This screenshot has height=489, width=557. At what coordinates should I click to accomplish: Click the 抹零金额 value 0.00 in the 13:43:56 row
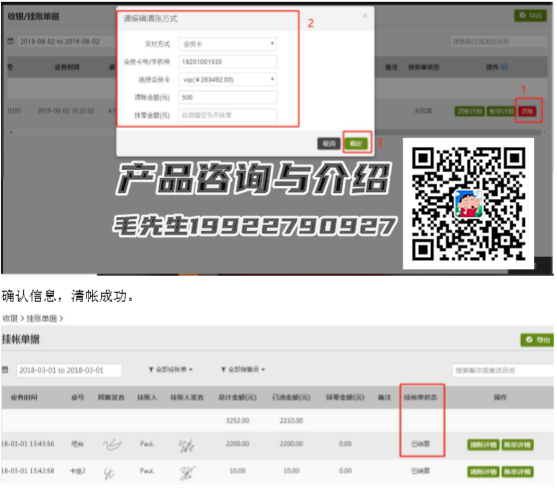pos(345,444)
